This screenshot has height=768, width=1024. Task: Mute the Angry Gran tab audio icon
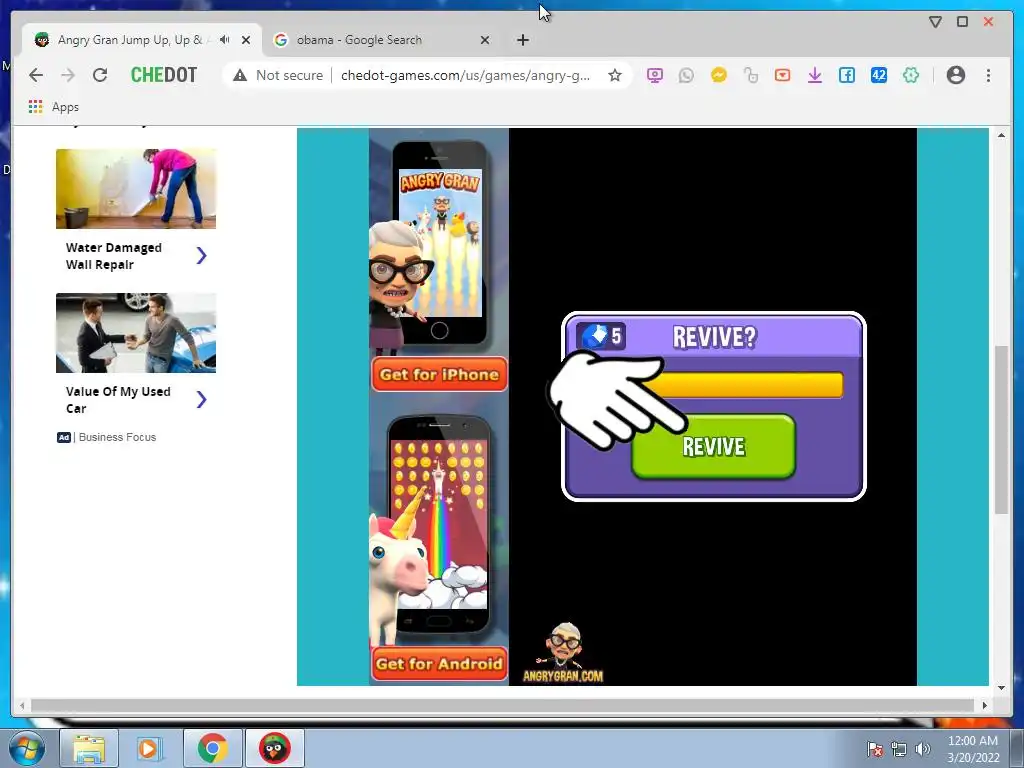(225, 40)
